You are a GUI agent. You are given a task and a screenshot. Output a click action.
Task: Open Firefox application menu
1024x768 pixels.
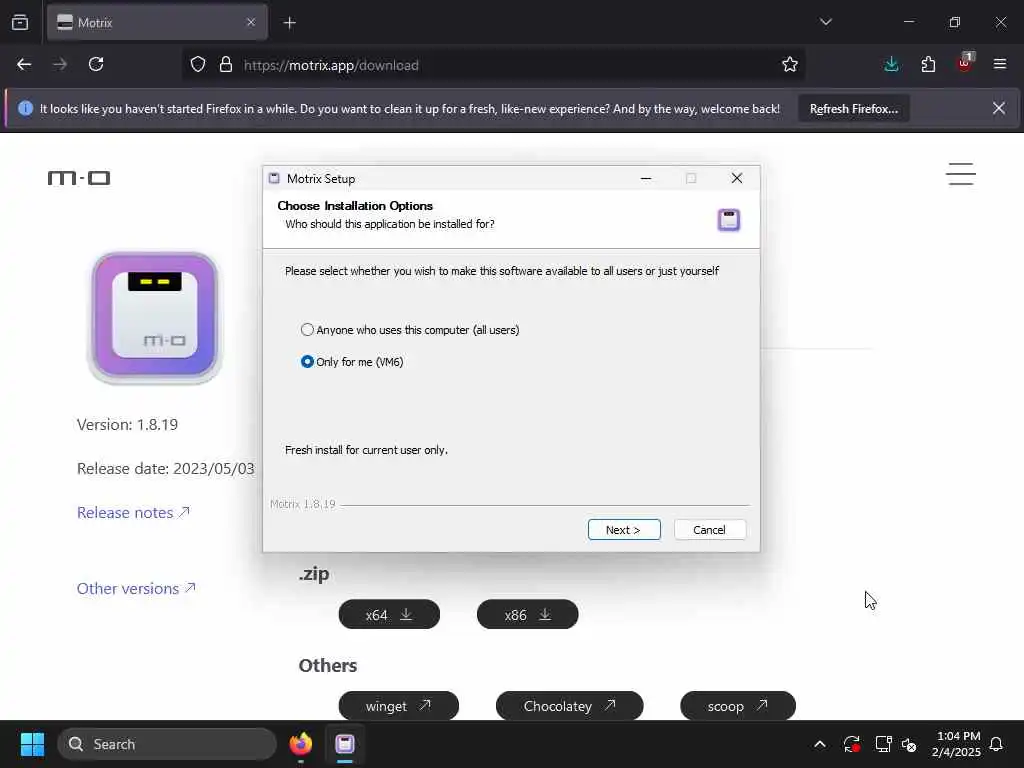point(1000,65)
